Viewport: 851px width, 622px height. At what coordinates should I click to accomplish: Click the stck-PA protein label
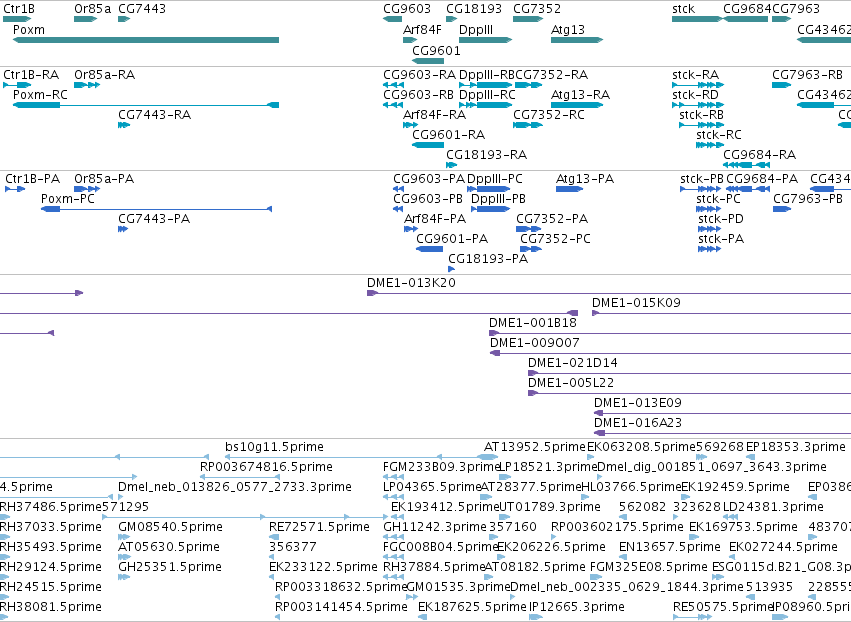pyautogui.click(x=721, y=239)
